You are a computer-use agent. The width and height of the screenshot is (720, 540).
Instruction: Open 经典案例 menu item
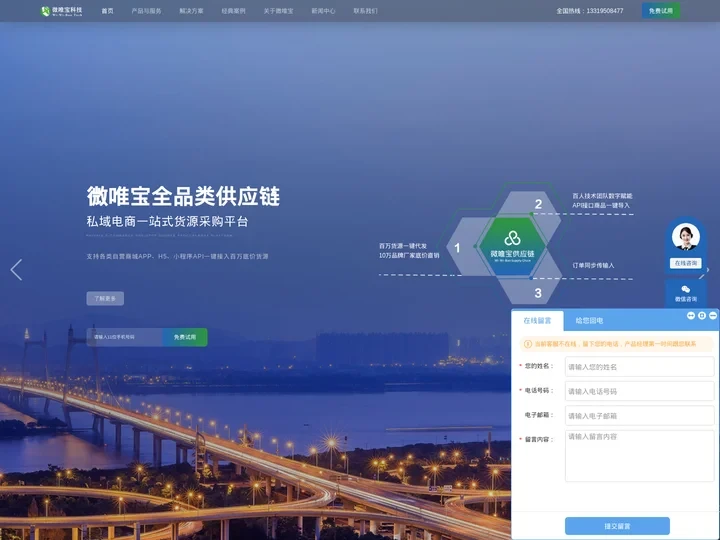233,11
